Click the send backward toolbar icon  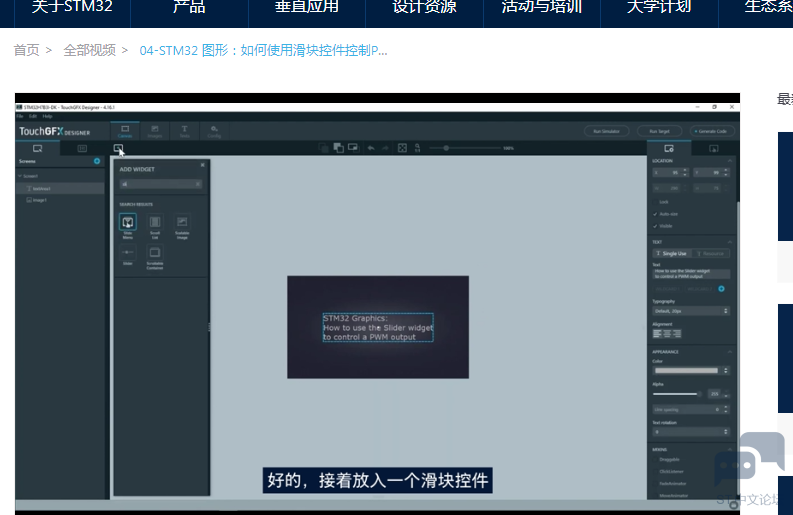click(x=323, y=148)
